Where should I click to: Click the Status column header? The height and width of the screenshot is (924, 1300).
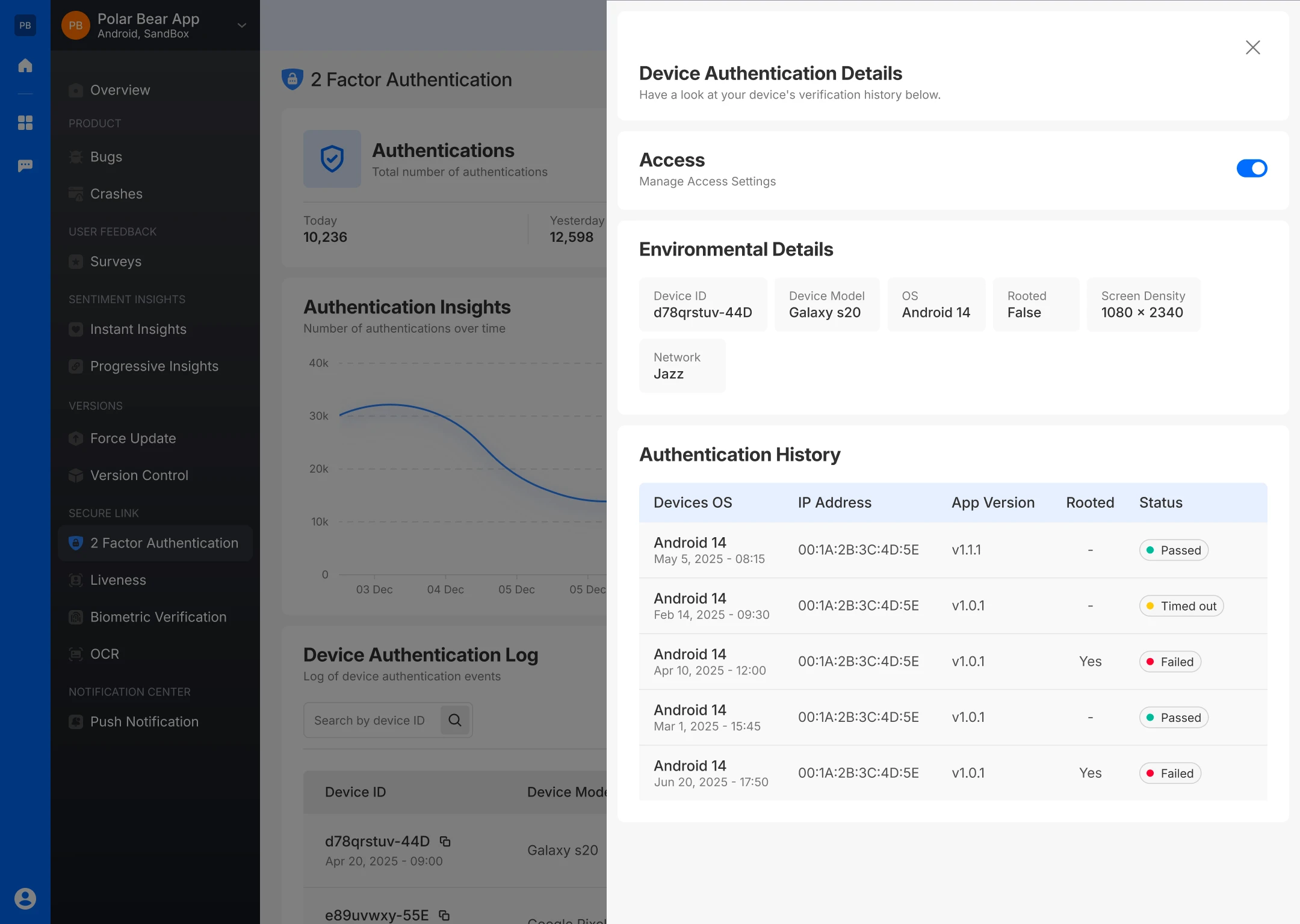(x=1160, y=502)
